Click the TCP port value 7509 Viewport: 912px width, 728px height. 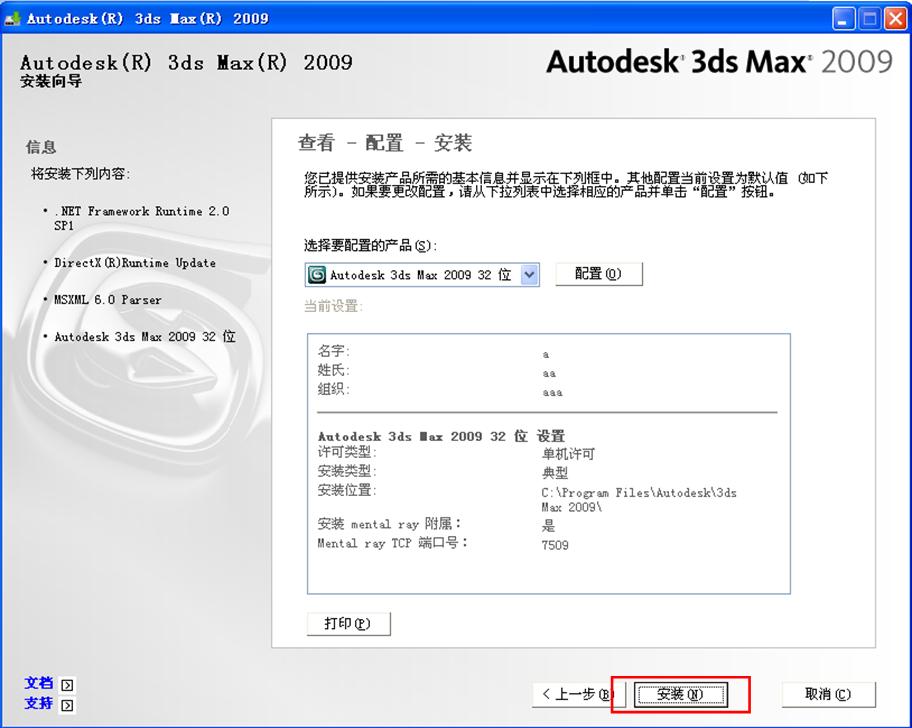[555, 545]
